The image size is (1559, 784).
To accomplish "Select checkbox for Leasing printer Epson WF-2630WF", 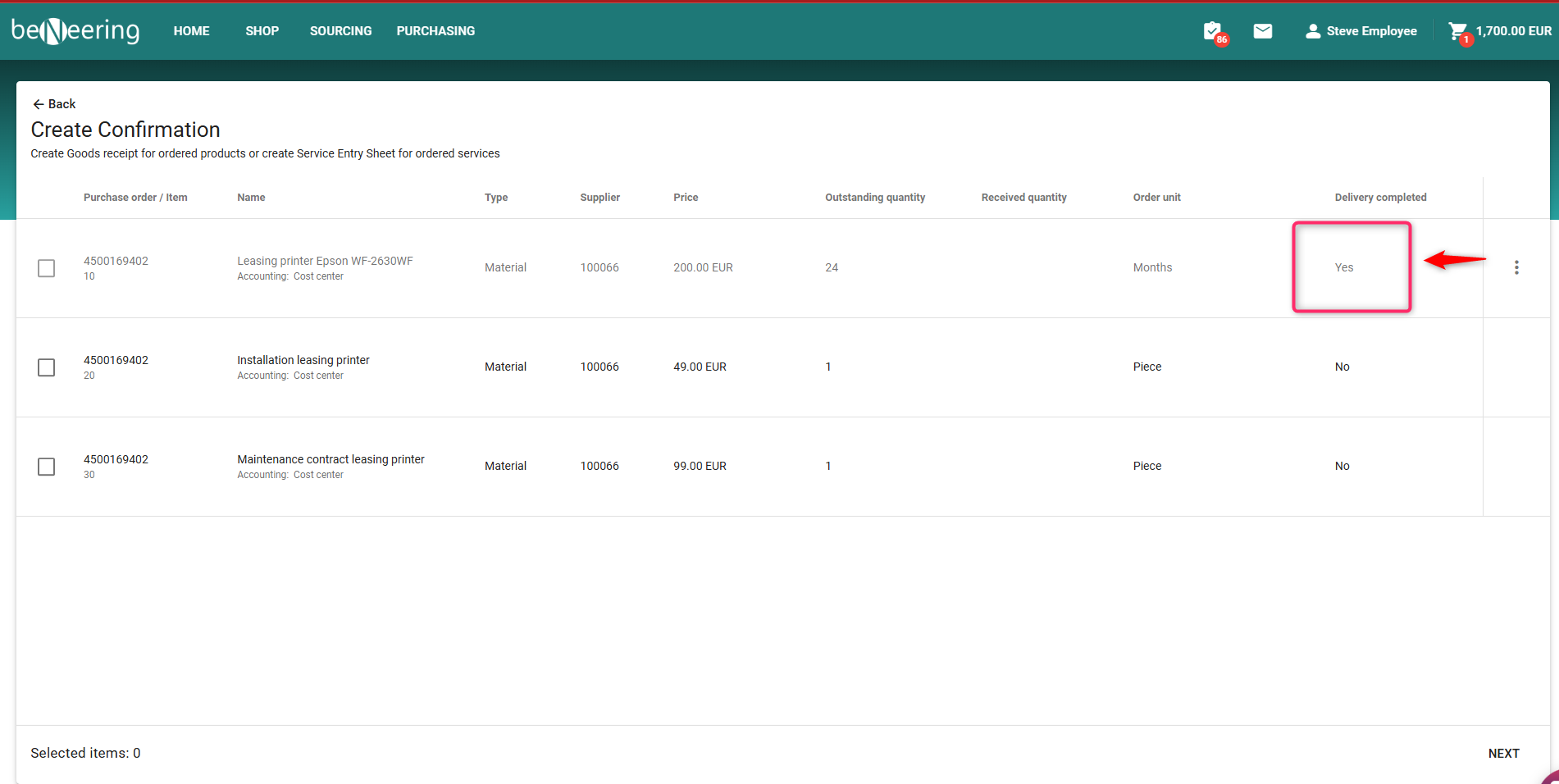I will click(47, 268).
